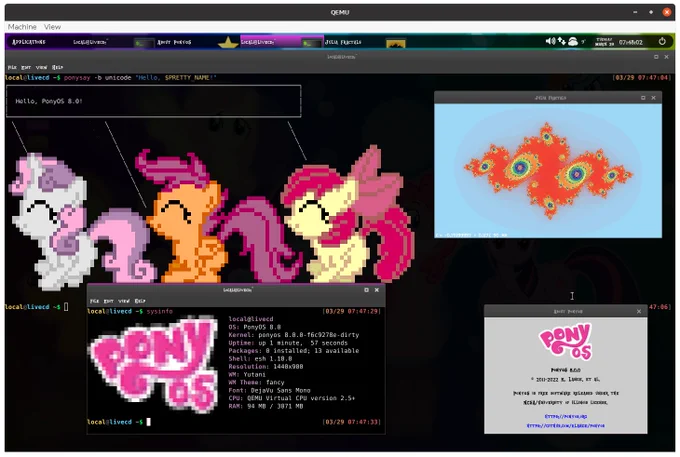Click the power logout icon in the panel
The height and width of the screenshot is (457, 680).
[x=662, y=41]
